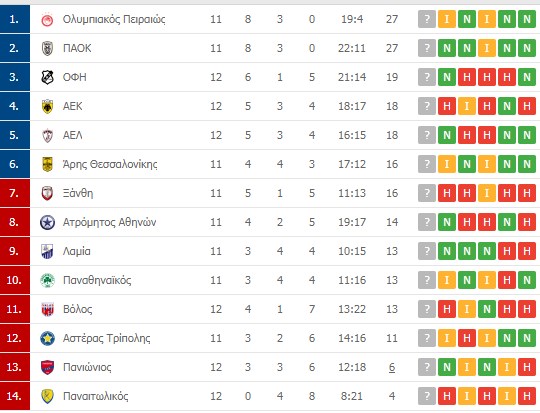Click the ΑΕΛ team name
Image resolution: width=540 pixels, height=413 pixels.
point(73,135)
